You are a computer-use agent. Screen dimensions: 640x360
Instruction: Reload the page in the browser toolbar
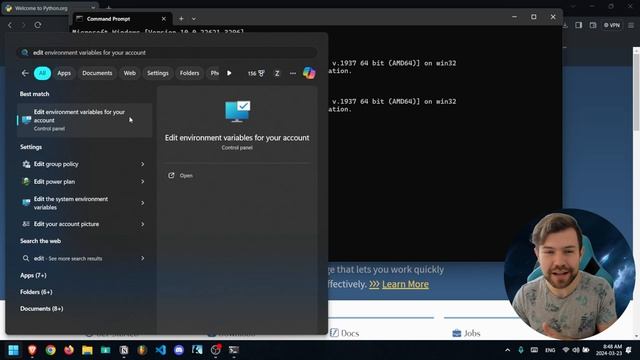click(x=38, y=25)
